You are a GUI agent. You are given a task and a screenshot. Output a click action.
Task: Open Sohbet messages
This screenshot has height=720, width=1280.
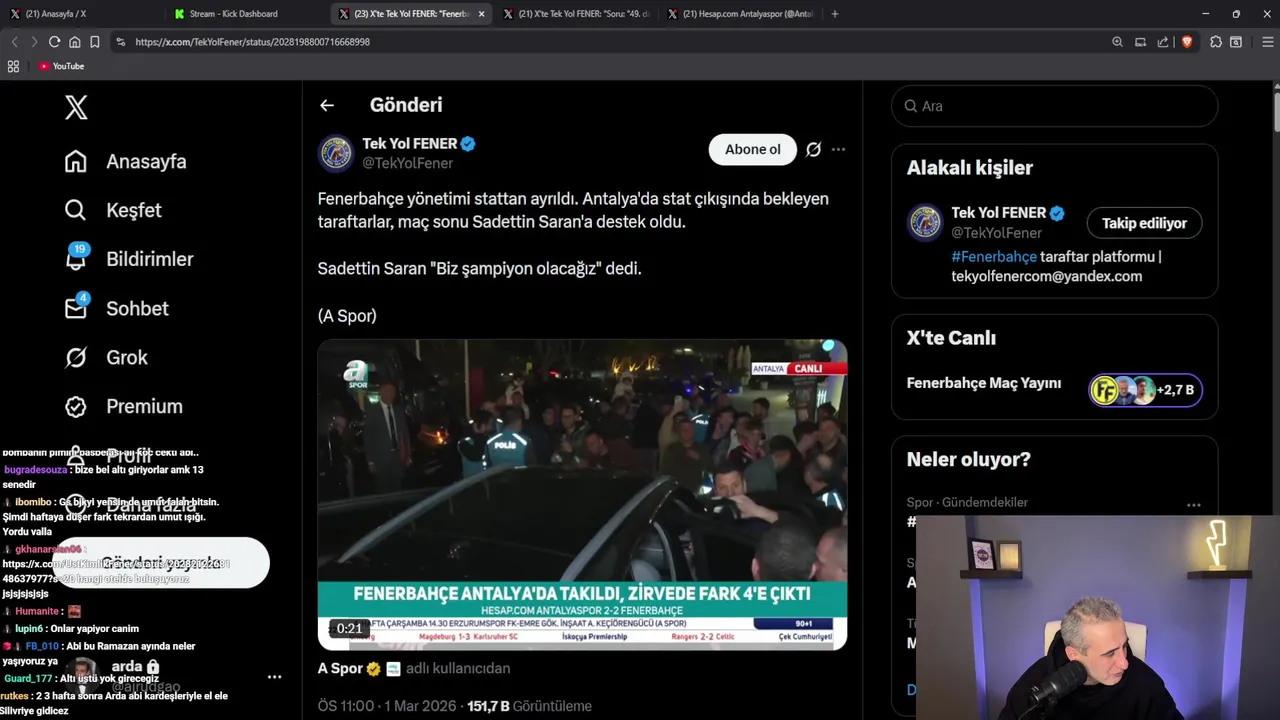pyautogui.click(x=116, y=308)
